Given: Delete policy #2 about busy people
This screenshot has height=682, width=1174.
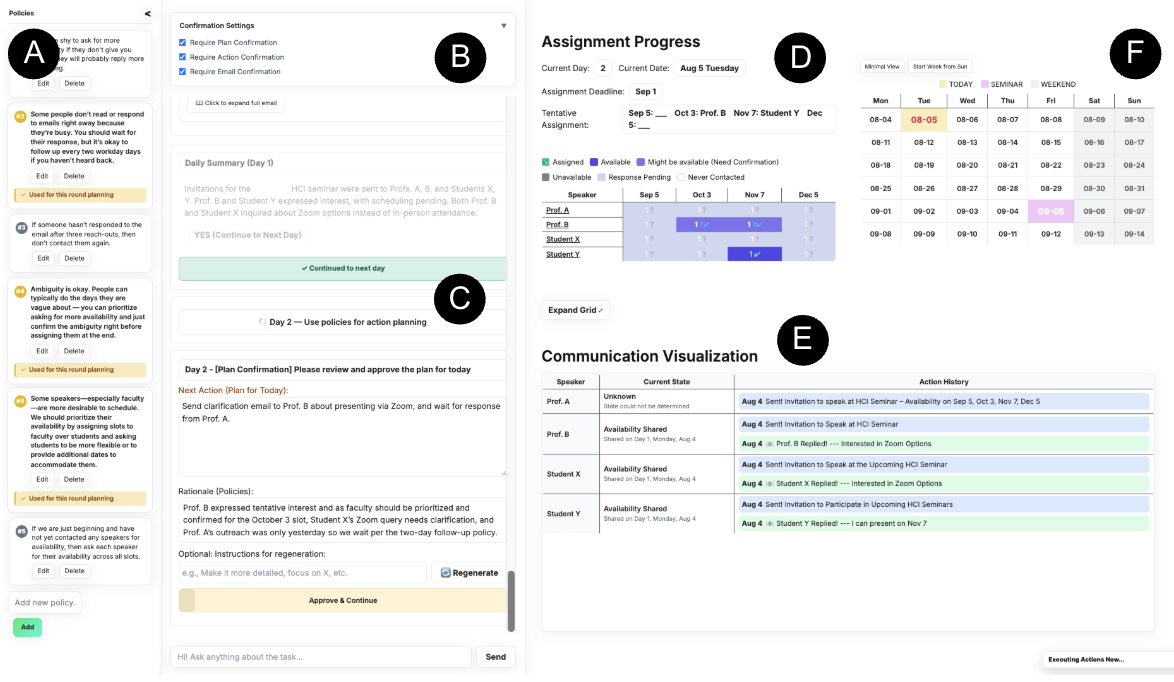Looking at the screenshot, I should 74,176.
